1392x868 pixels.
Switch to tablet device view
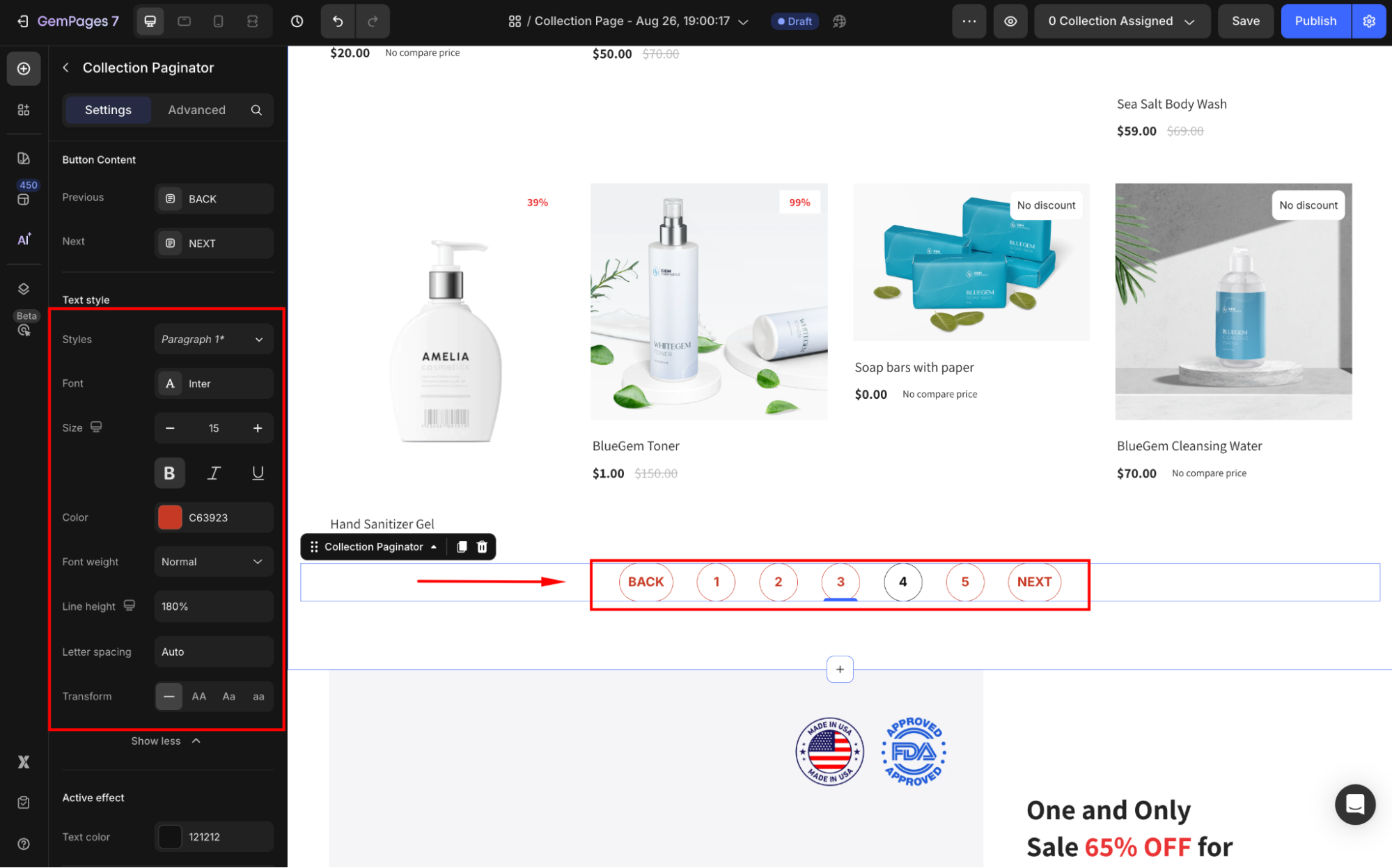pos(184,21)
